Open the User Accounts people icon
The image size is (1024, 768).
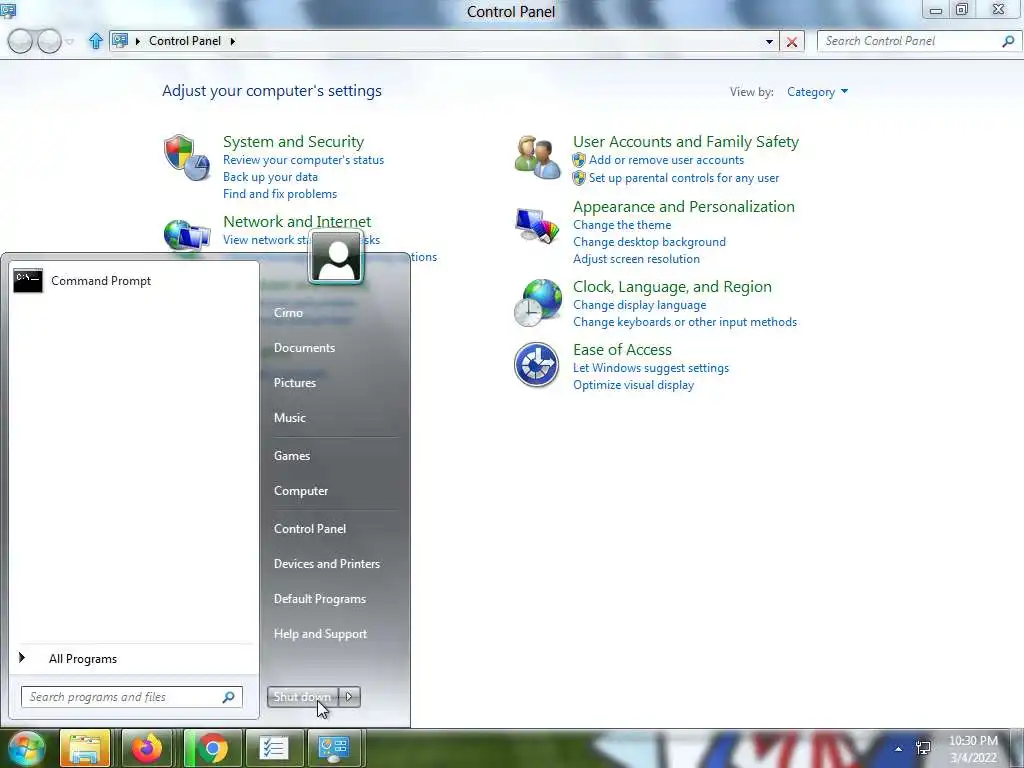pos(537,157)
